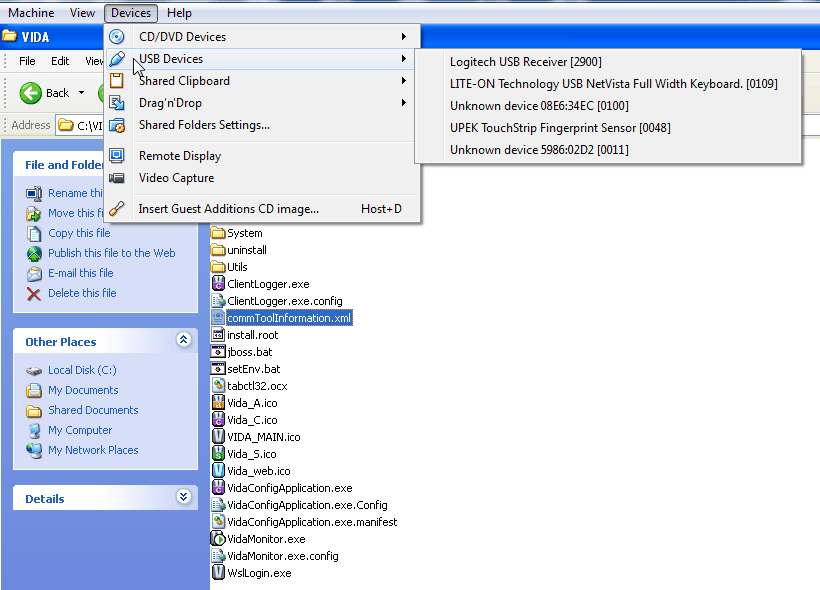Click the Shared Clipboard icon
The image size is (820, 590).
117,81
